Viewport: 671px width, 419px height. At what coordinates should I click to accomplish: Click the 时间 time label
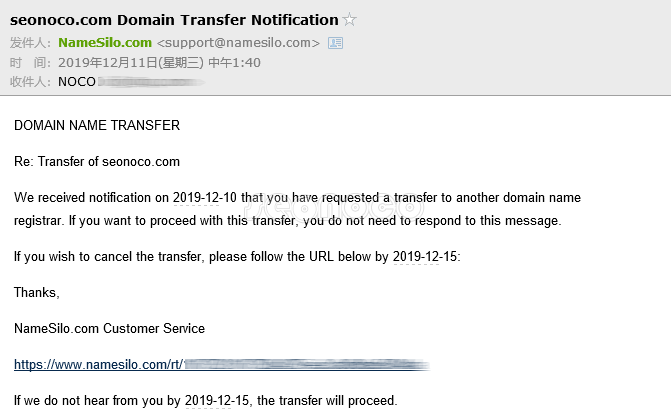click(30, 62)
